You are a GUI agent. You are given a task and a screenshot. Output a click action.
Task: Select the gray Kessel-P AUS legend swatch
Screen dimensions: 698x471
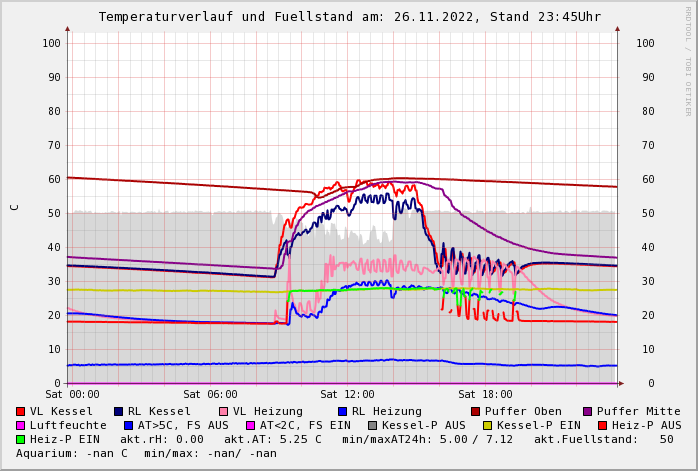point(373,426)
